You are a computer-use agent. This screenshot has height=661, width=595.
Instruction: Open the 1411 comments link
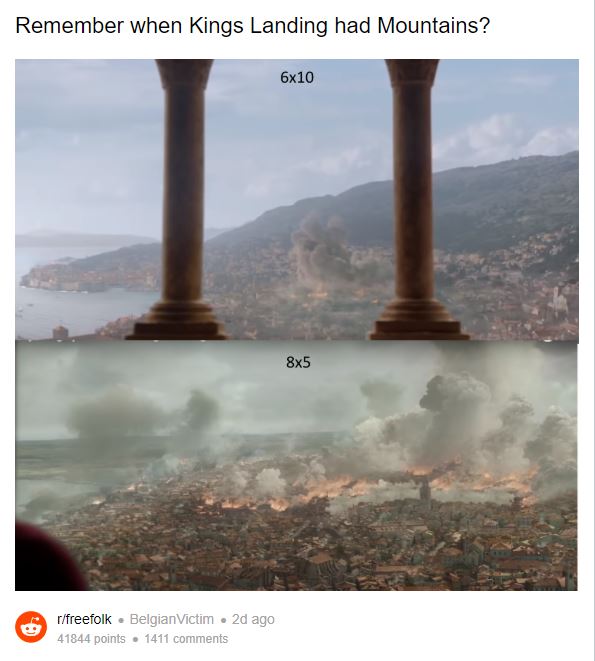coord(186,639)
